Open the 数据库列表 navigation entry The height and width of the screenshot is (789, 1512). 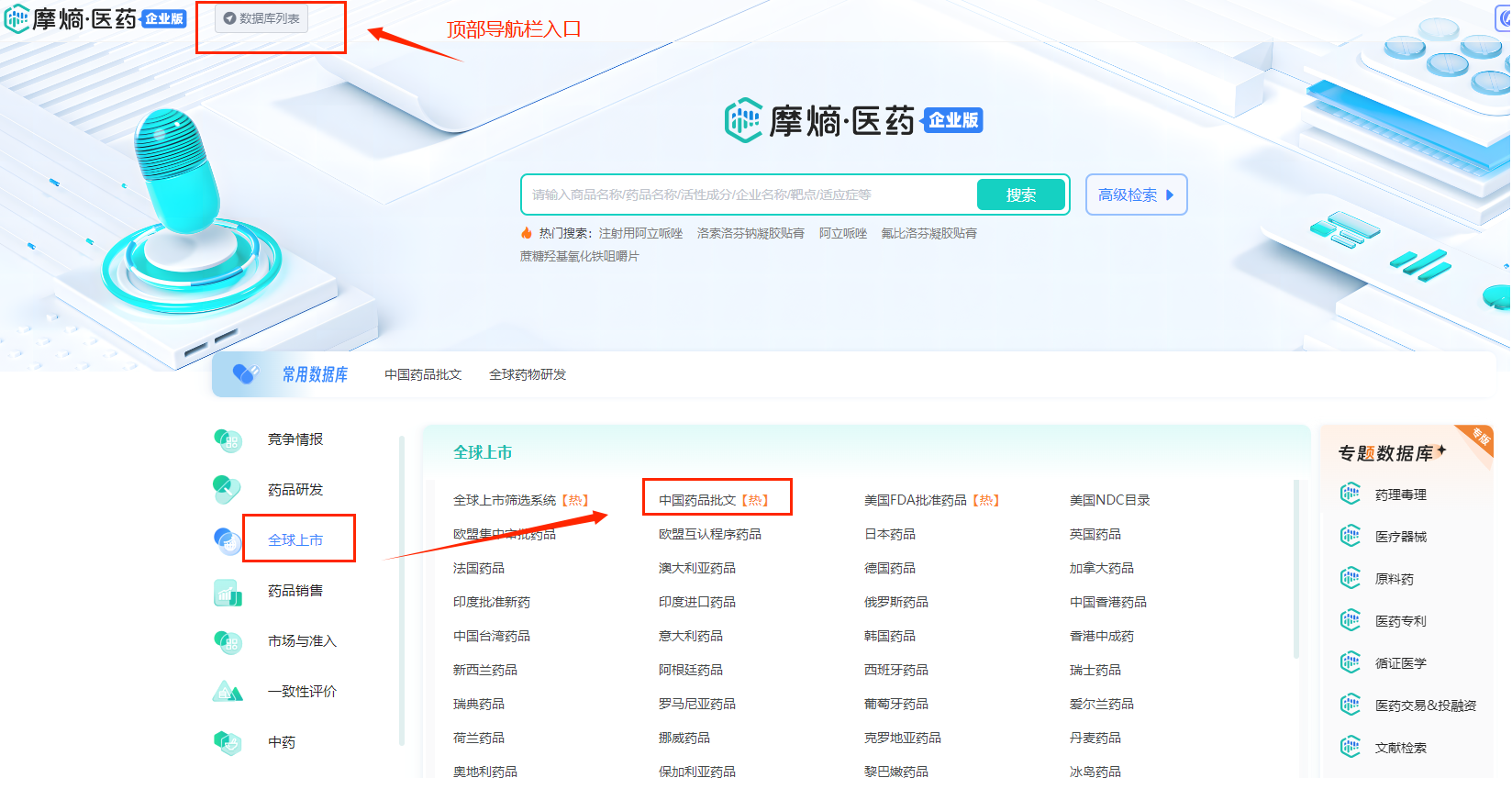[261, 18]
